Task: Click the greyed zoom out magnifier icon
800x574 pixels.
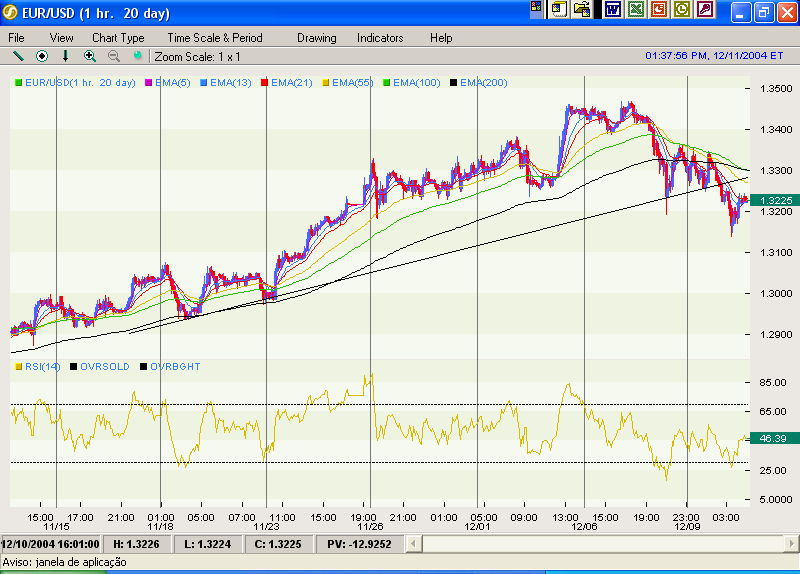Action: 114,56
